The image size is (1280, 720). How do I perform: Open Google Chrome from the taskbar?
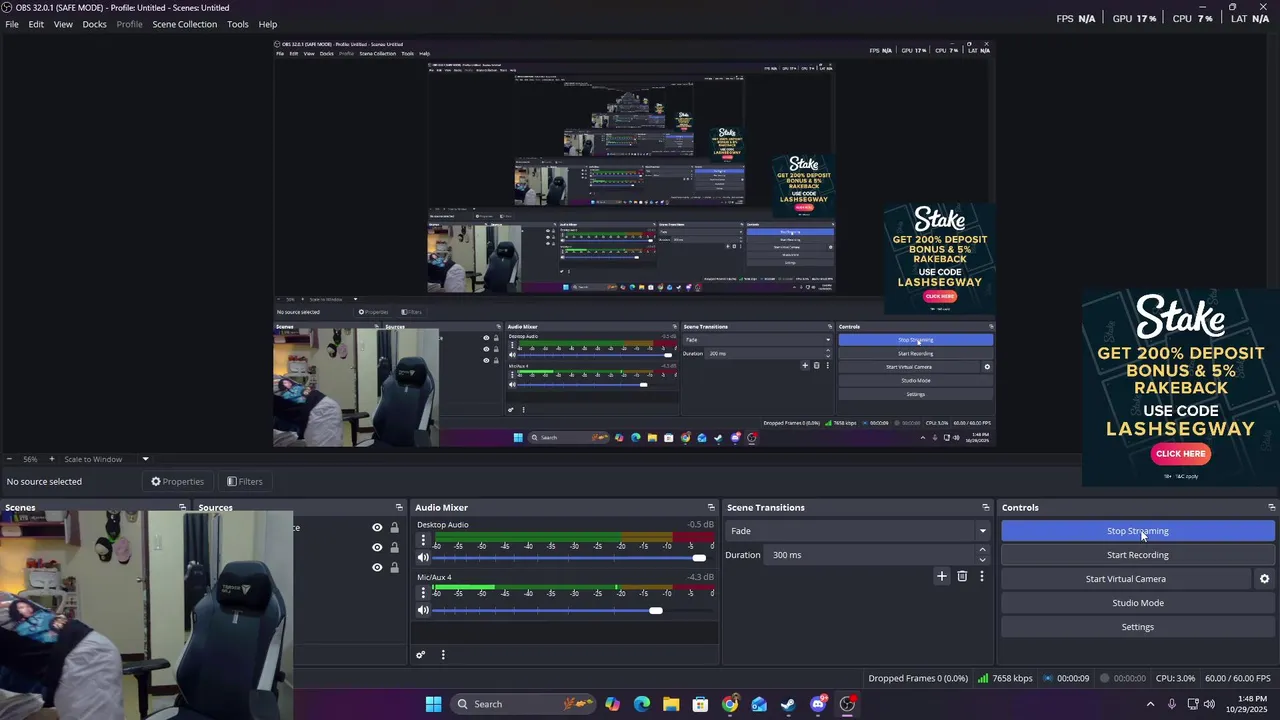coord(730,704)
